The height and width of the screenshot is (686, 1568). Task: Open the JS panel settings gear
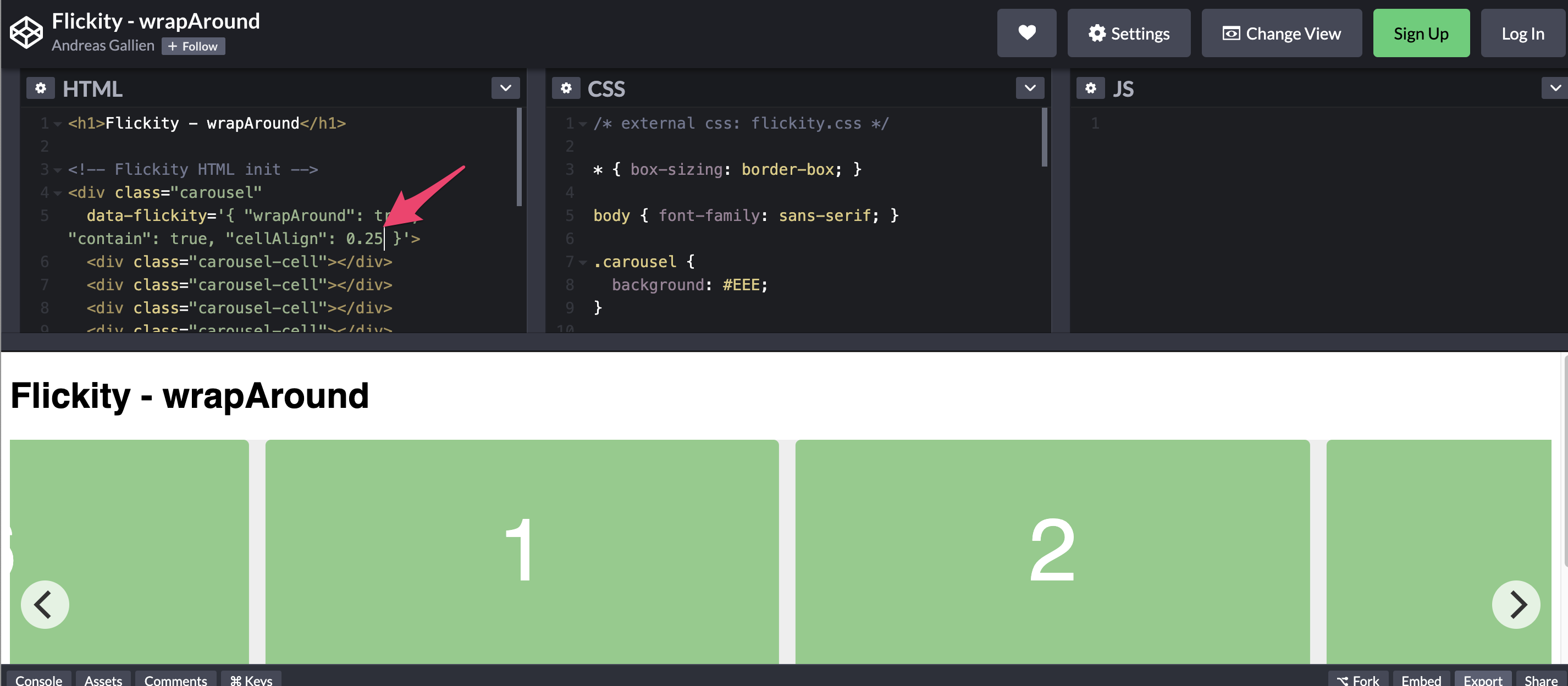click(1090, 87)
